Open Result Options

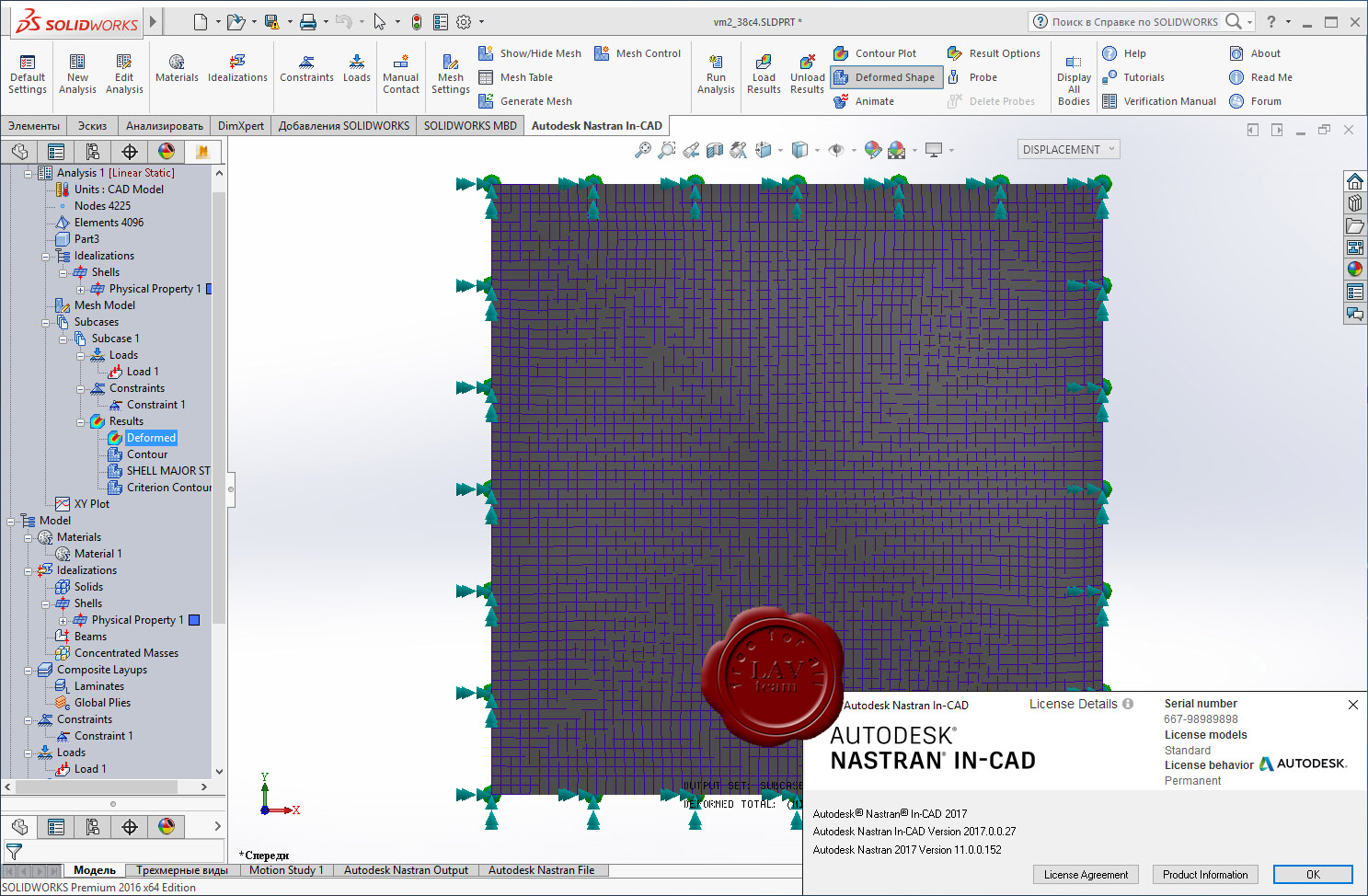point(994,53)
